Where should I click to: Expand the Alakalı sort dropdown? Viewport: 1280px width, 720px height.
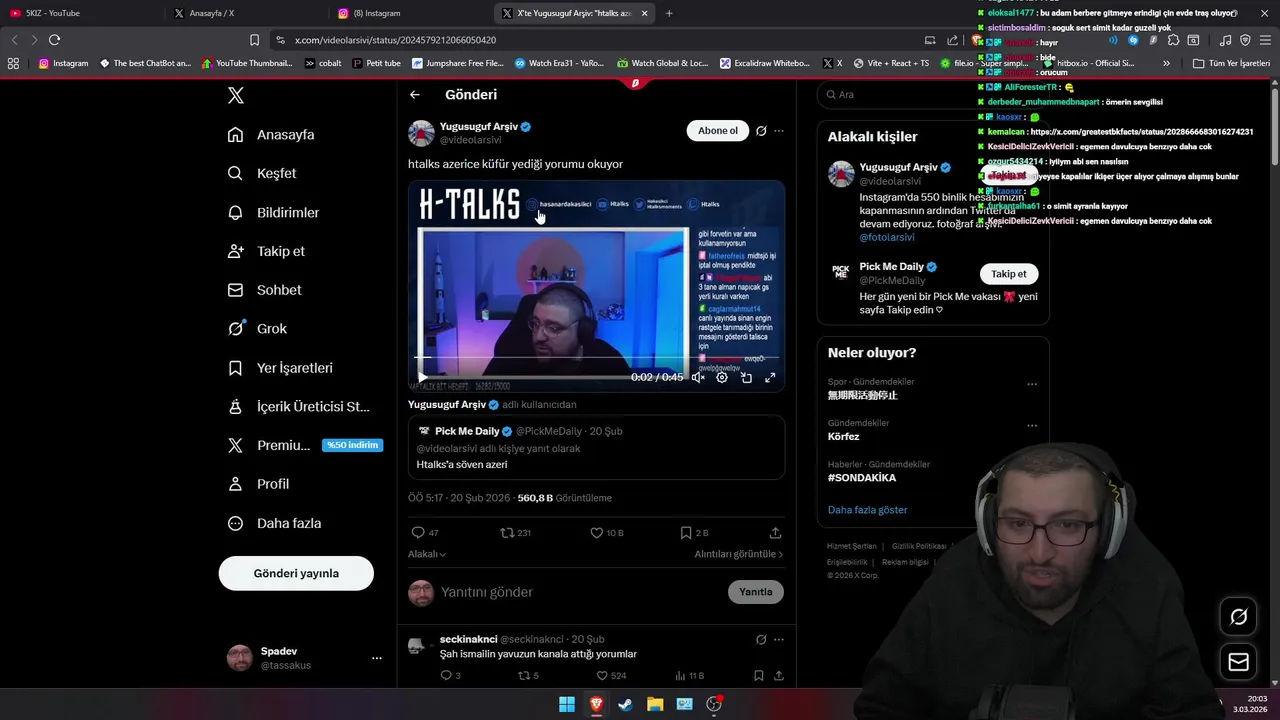(x=427, y=554)
